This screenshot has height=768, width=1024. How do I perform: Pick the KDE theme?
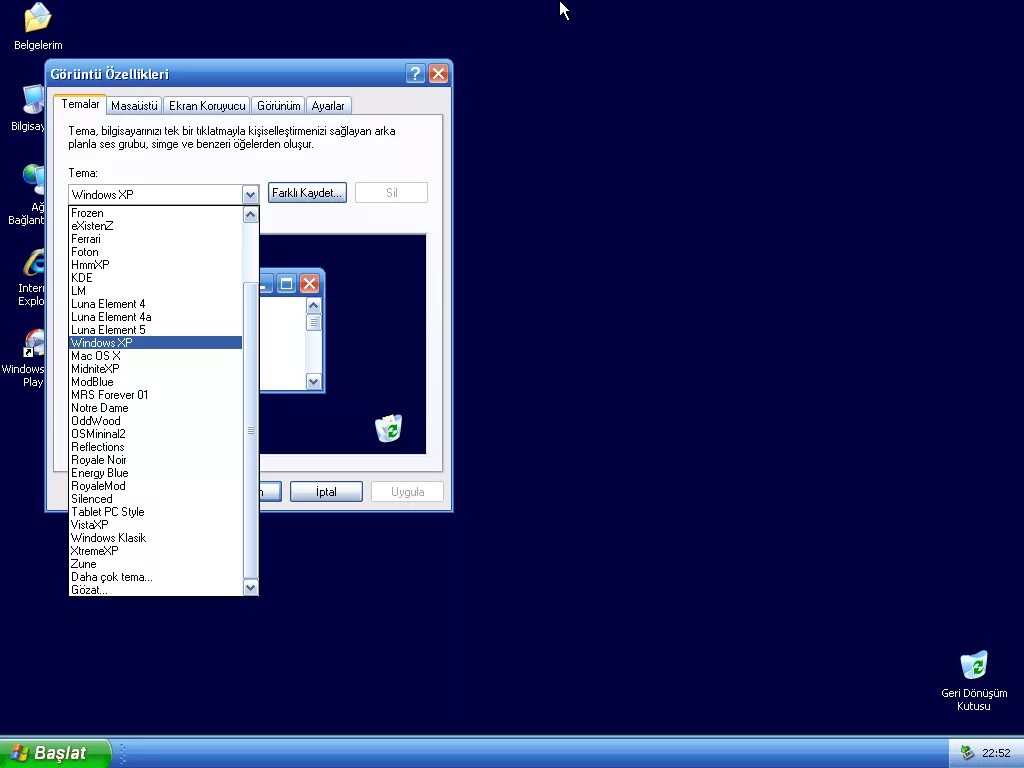[x=155, y=278]
